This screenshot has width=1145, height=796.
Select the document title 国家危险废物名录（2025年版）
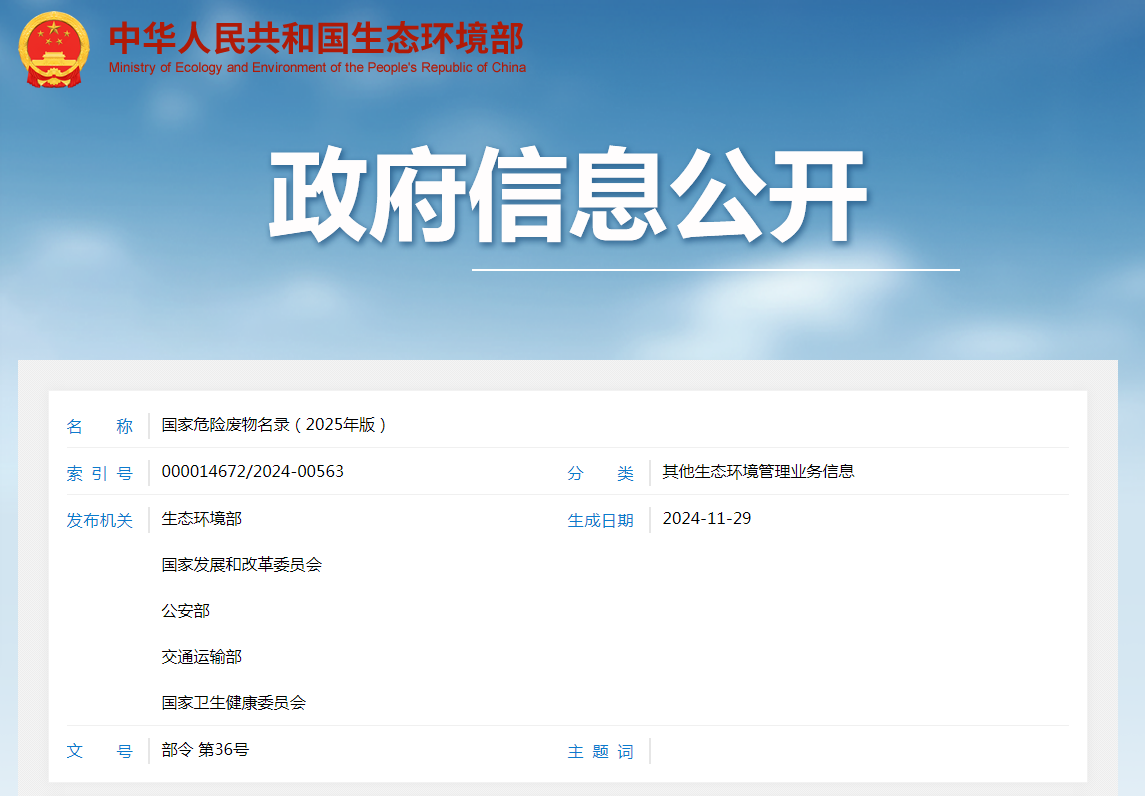point(274,425)
